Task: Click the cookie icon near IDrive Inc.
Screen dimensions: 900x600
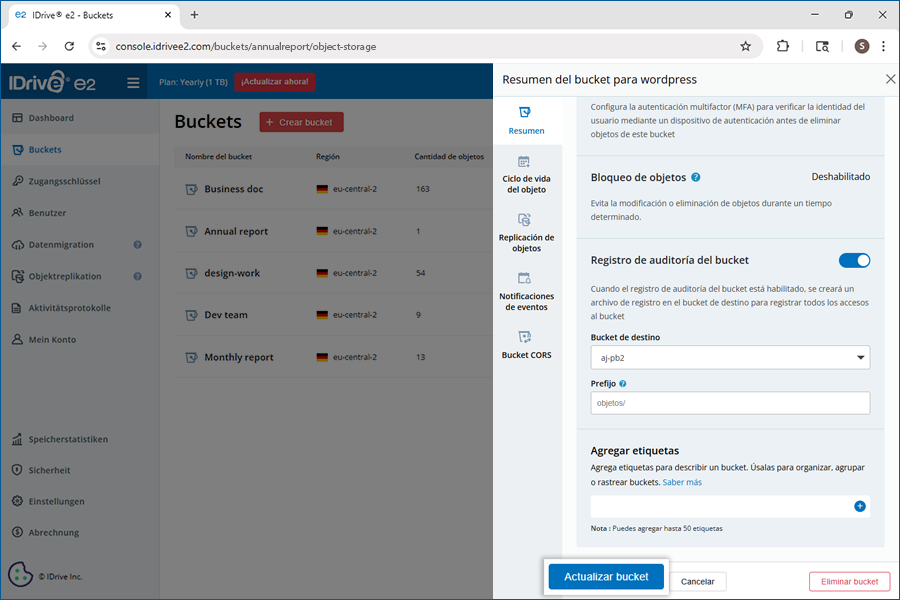Action: click(20, 574)
